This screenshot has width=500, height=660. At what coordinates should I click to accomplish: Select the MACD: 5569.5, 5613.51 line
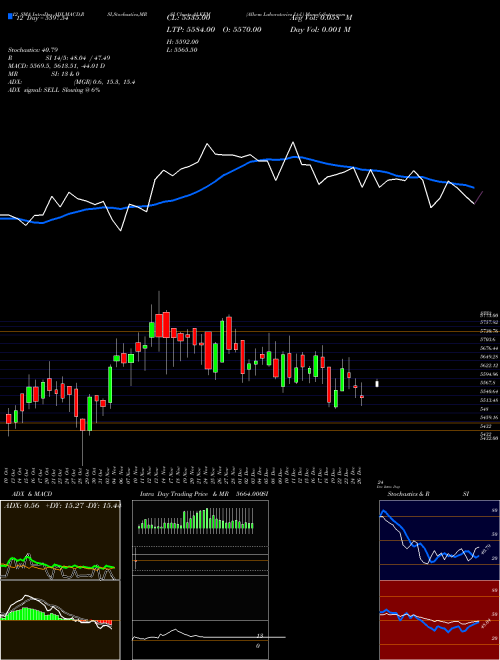pos(56,66)
